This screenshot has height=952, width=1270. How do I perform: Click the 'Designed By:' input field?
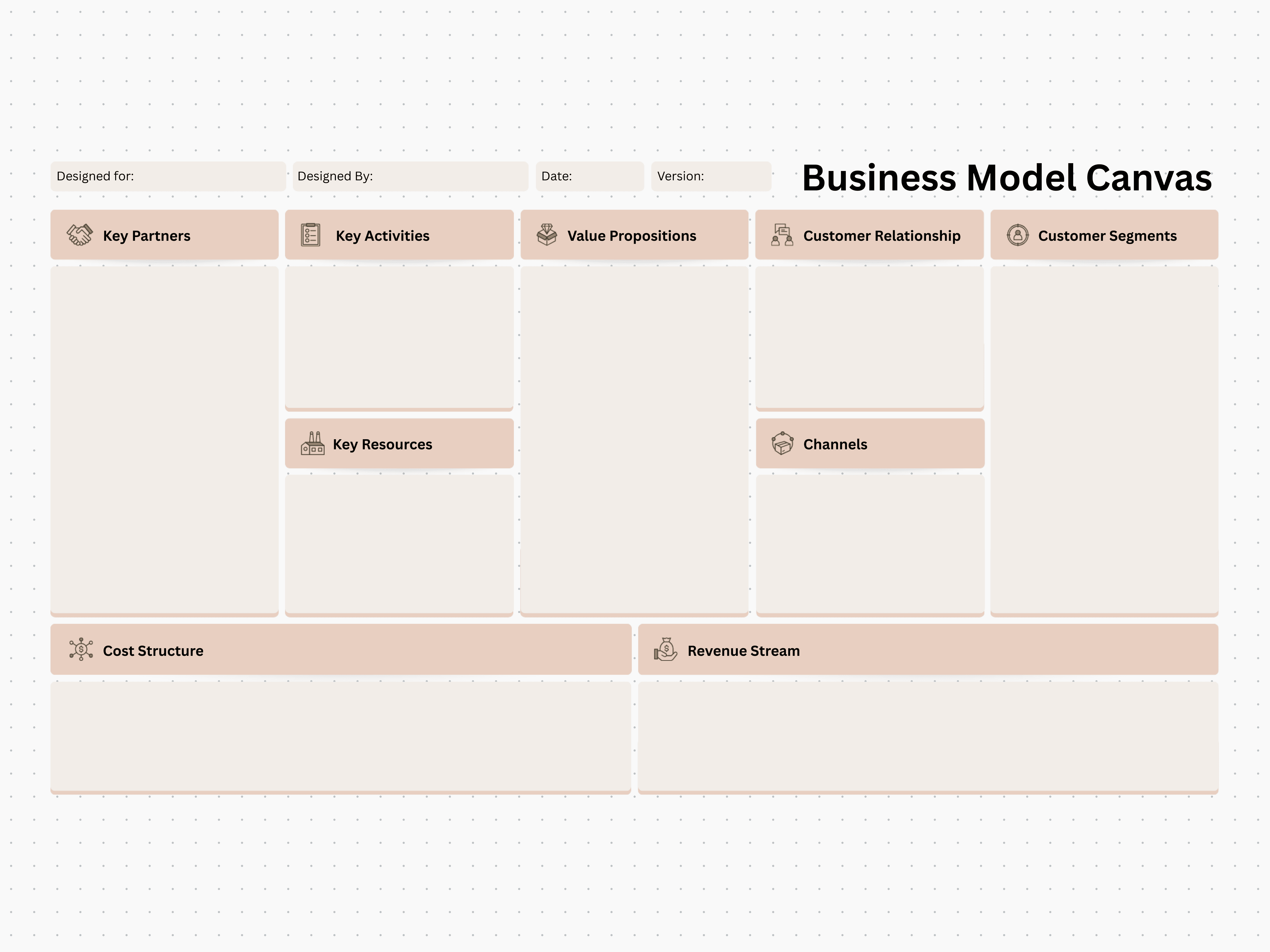[410, 176]
